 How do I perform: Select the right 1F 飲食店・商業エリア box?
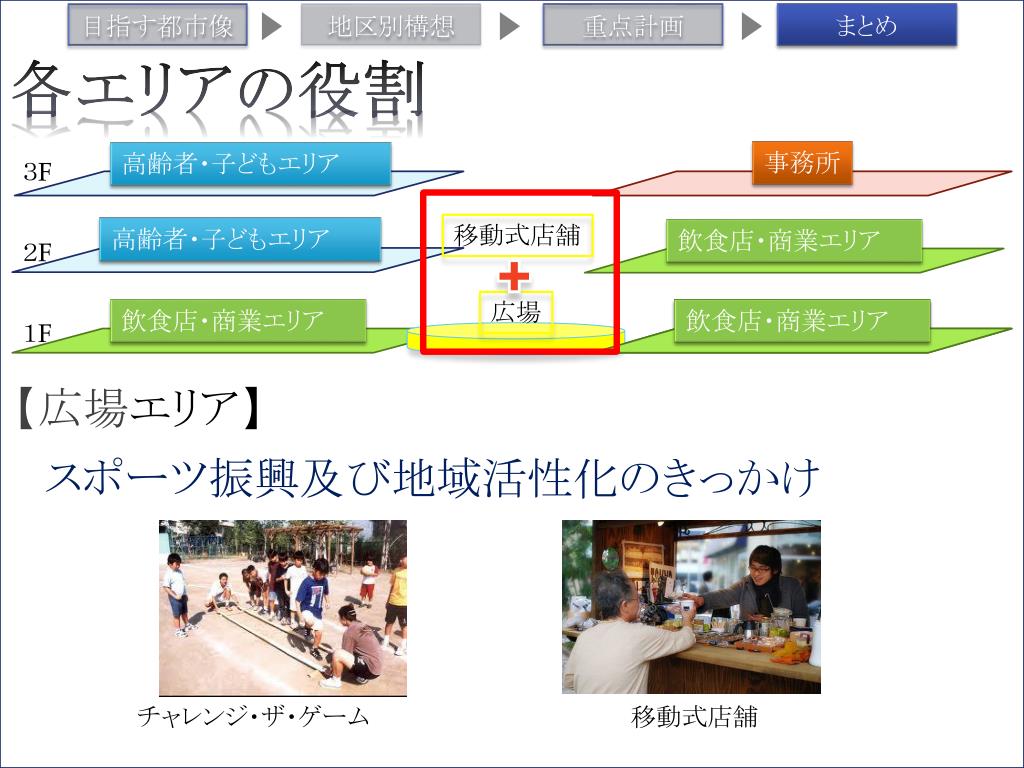[802, 321]
